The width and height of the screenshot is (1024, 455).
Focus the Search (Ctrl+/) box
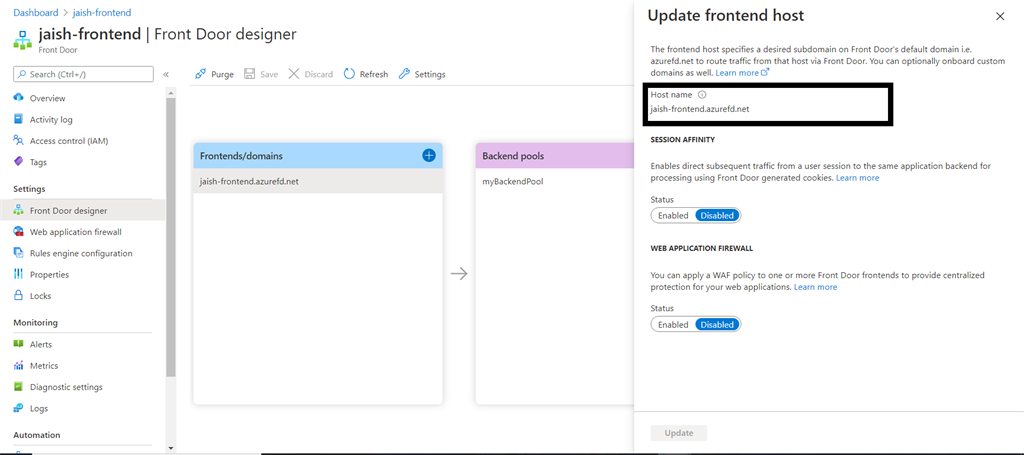pyautogui.click(x=84, y=74)
